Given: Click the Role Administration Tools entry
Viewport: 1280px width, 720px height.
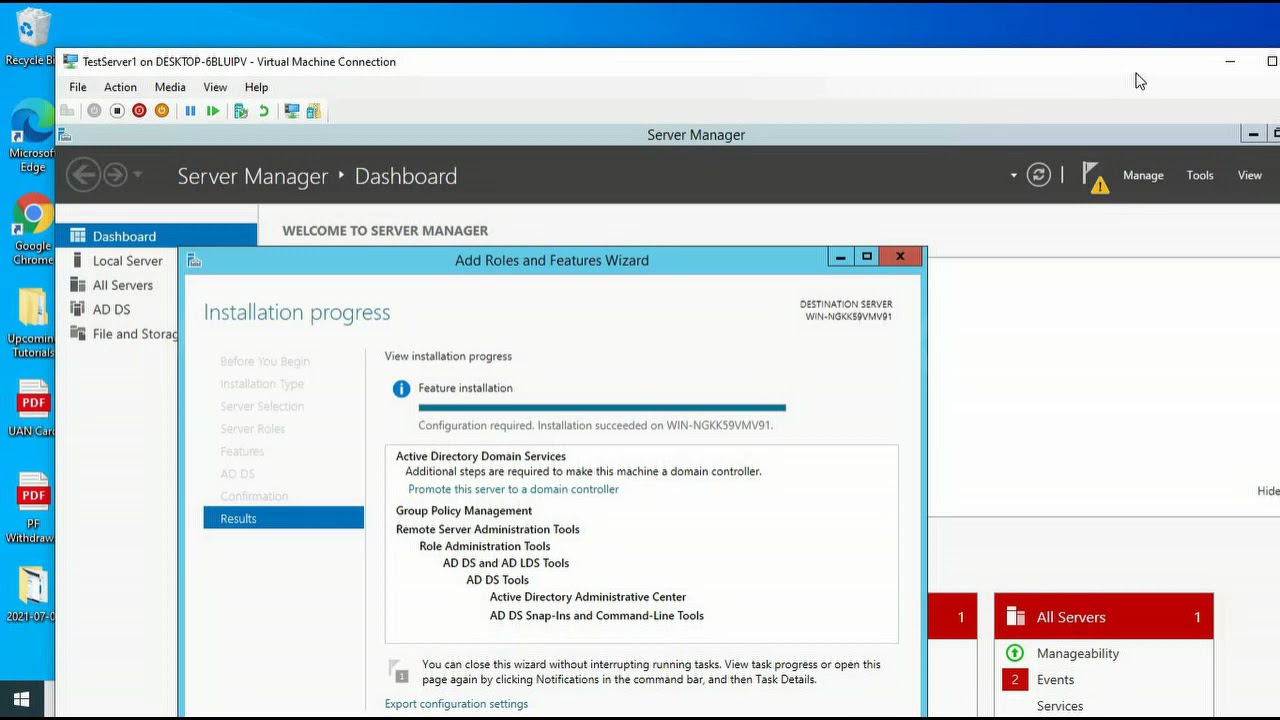Looking at the screenshot, I should point(485,546).
